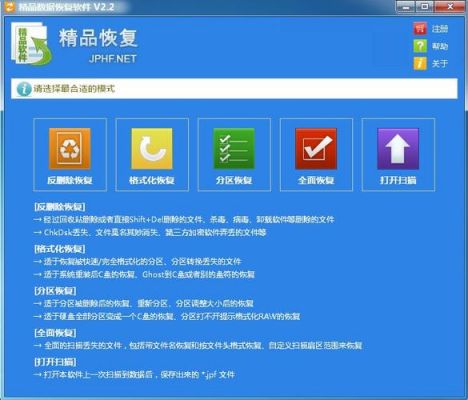
Task: Select the purple arrow open scan icon
Action: tap(398, 149)
